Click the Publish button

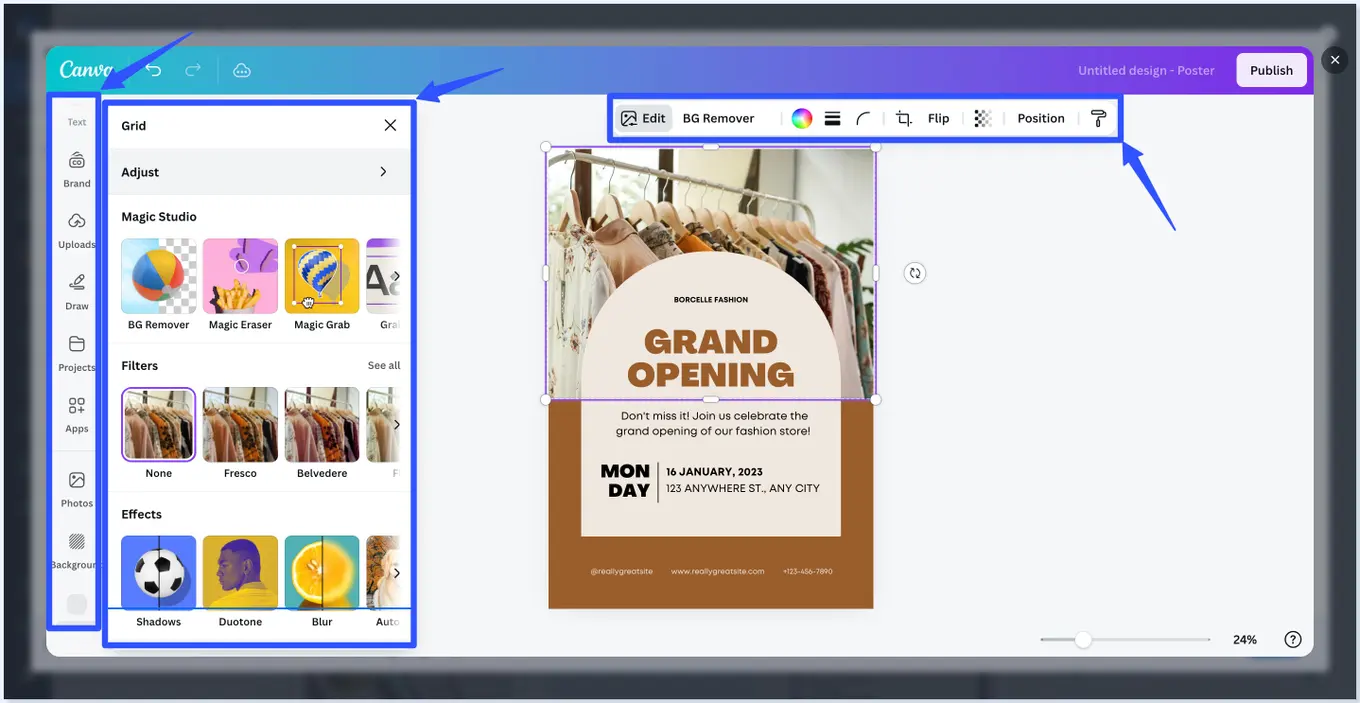pos(1271,70)
